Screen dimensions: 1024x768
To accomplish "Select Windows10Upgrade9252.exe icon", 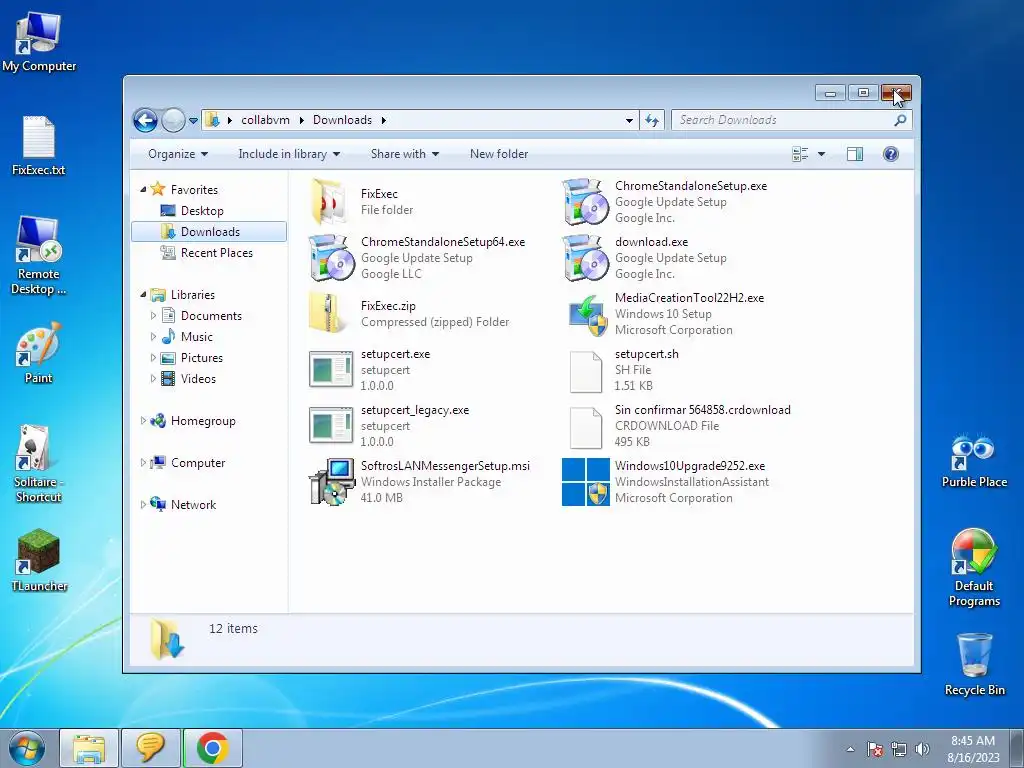I will pyautogui.click(x=586, y=482).
